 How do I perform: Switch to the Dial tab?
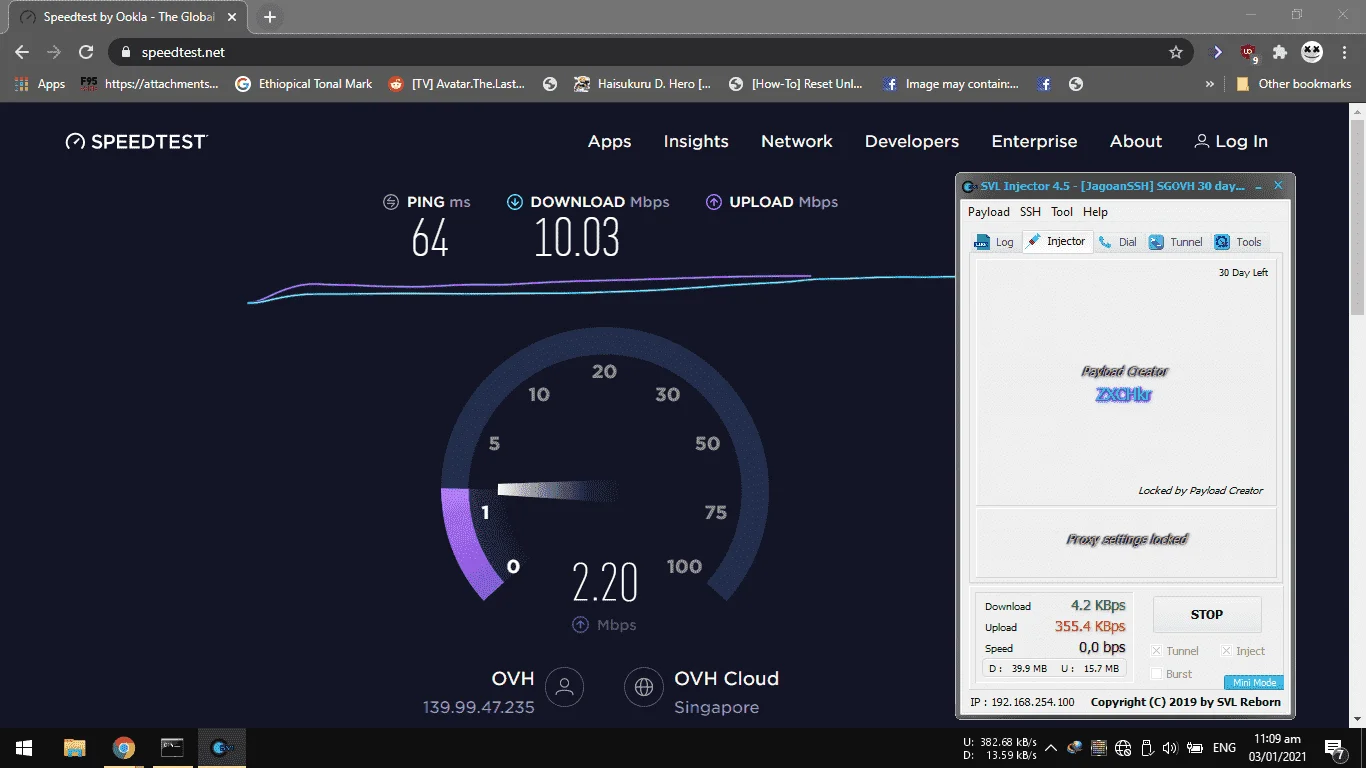tap(1119, 242)
